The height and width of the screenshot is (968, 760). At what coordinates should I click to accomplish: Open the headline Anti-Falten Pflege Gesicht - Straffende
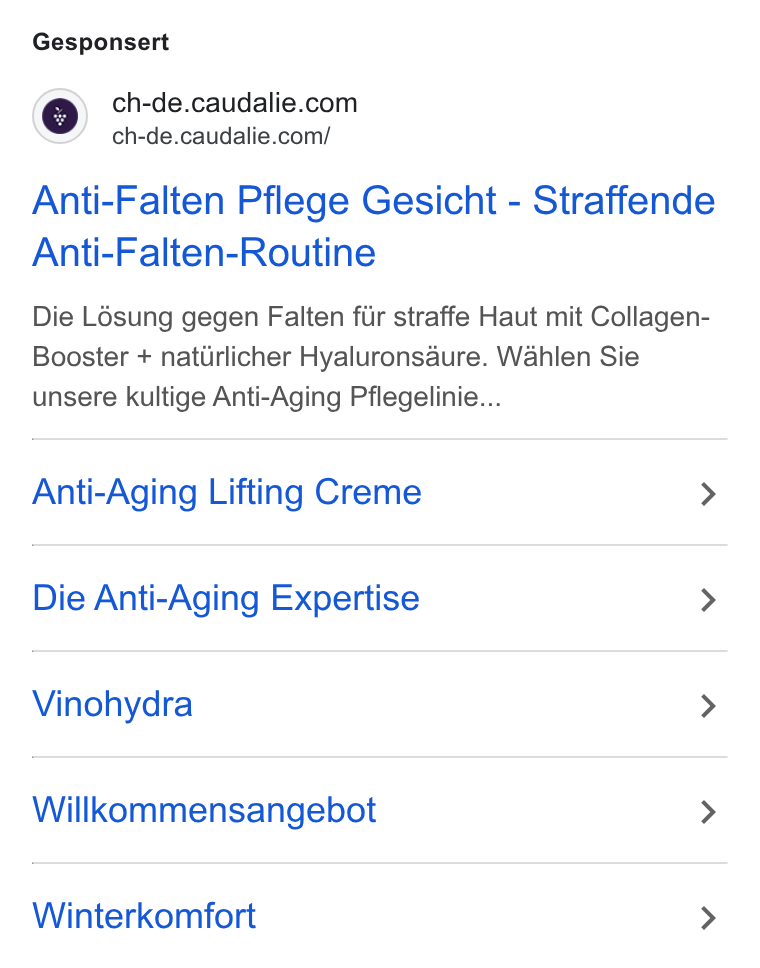point(374,201)
